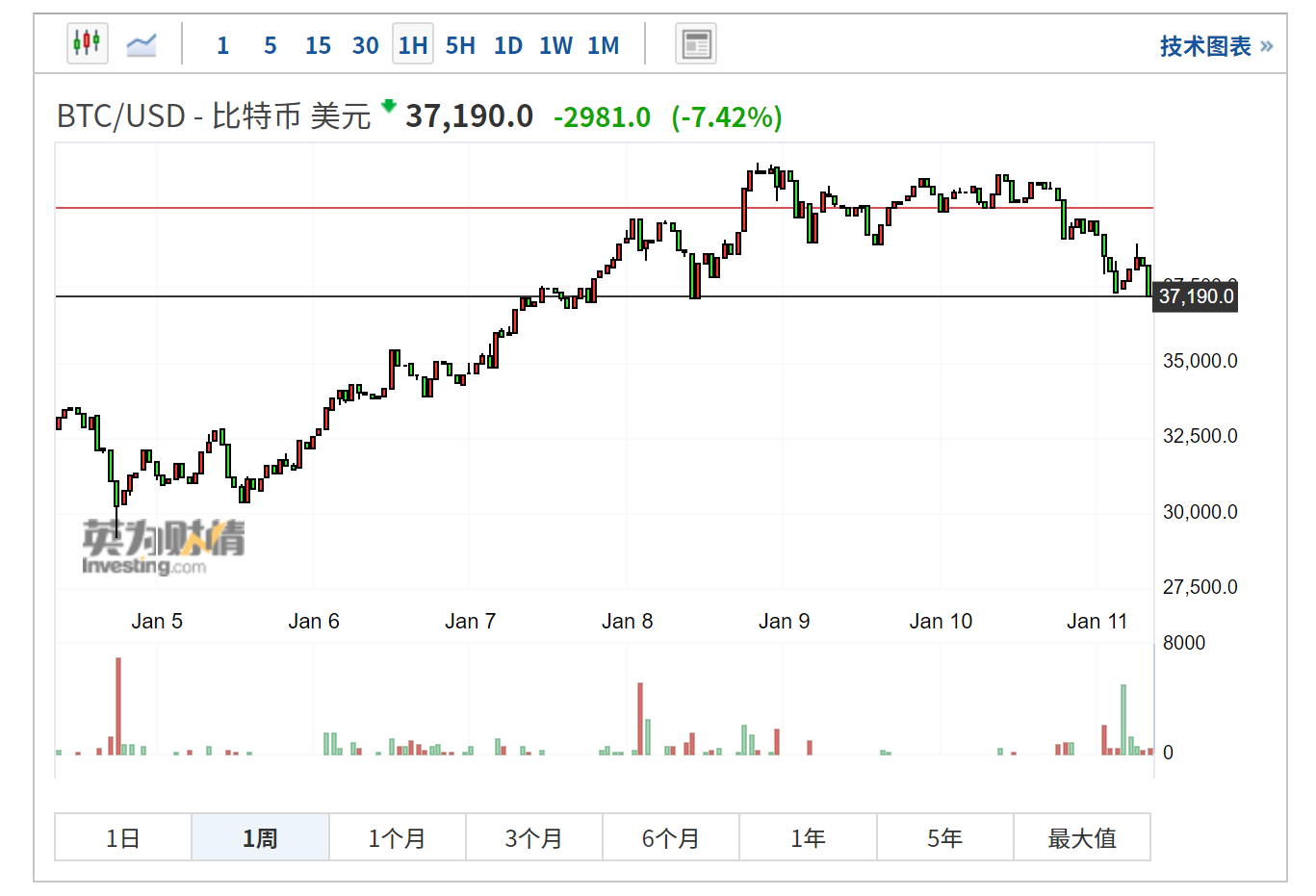Click the green down arrow price indicator
1316x896 pixels.
(x=389, y=104)
